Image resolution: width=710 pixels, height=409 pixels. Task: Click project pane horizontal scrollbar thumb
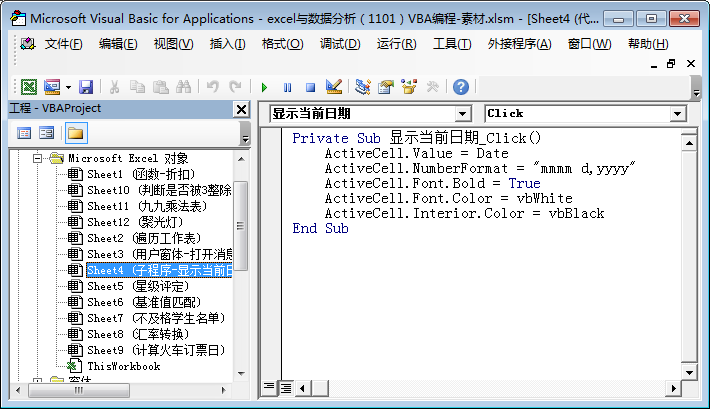(x=79, y=390)
